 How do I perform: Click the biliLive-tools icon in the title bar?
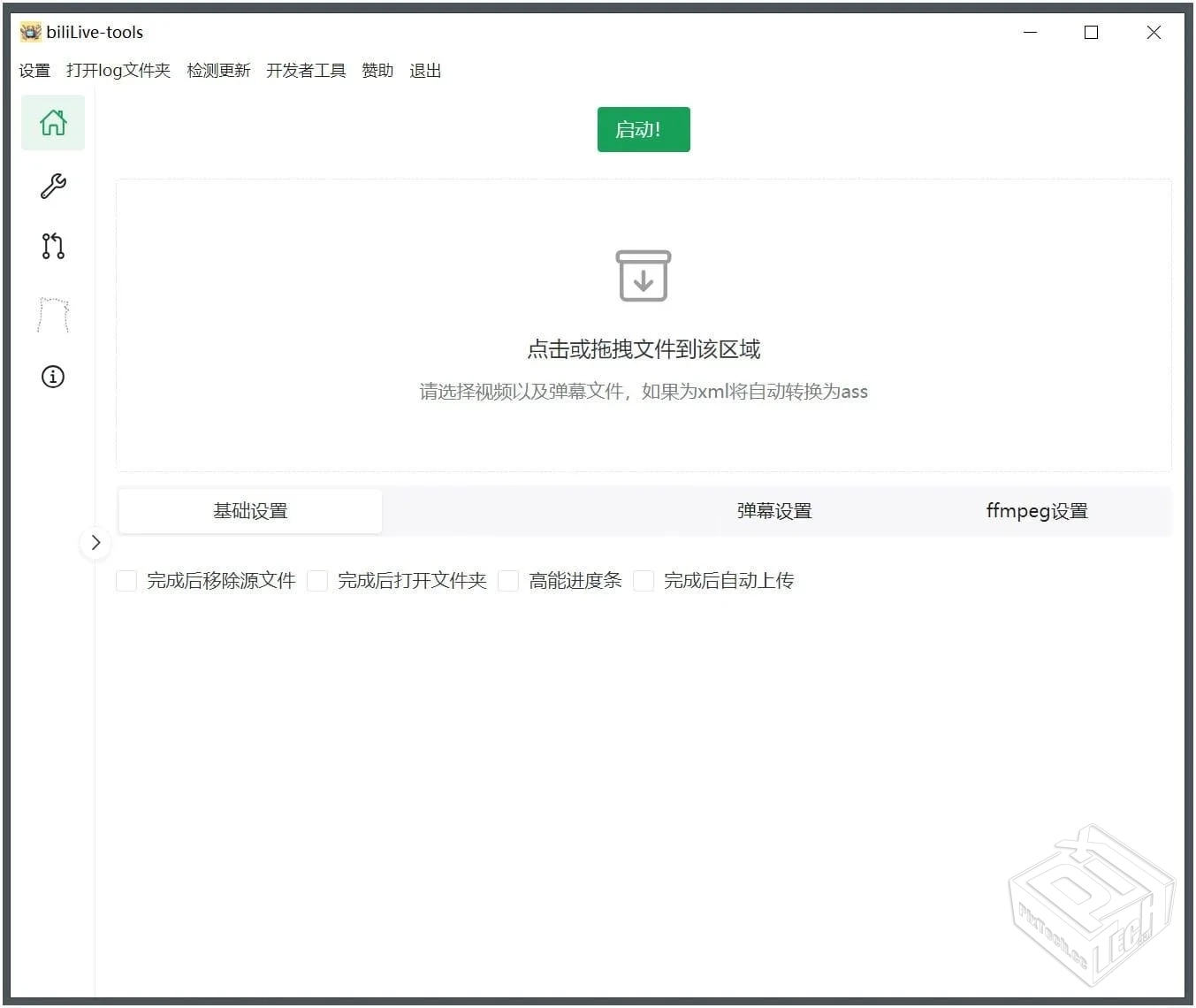[29, 31]
